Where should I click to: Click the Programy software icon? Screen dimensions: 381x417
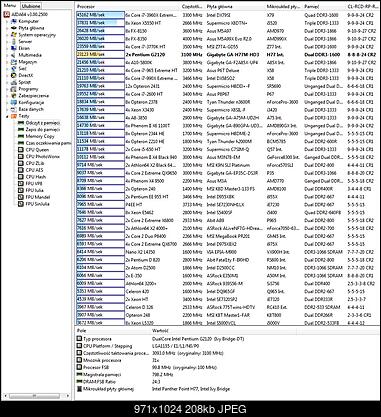tap(14, 89)
